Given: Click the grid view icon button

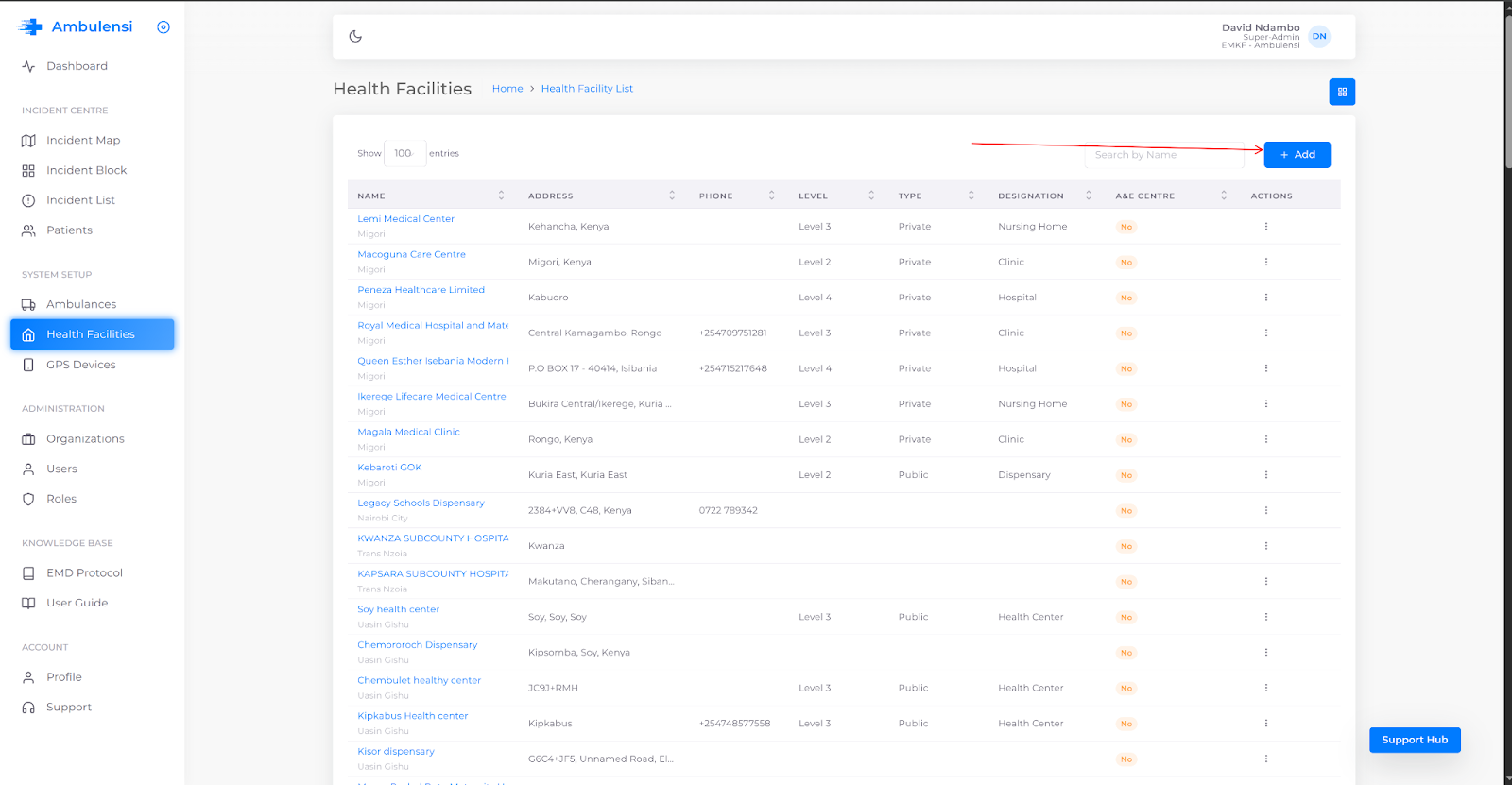Looking at the screenshot, I should pyautogui.click(x=1342, y=92).
